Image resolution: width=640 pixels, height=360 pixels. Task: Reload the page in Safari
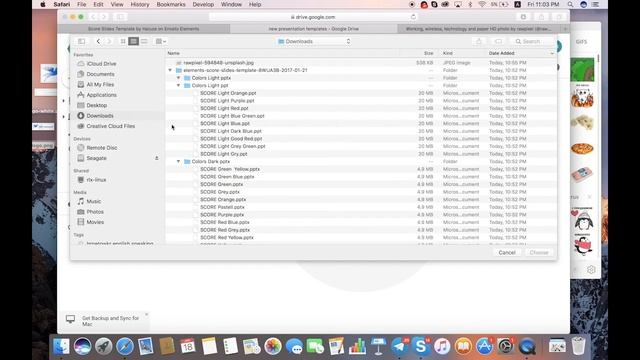coord(413,17)
